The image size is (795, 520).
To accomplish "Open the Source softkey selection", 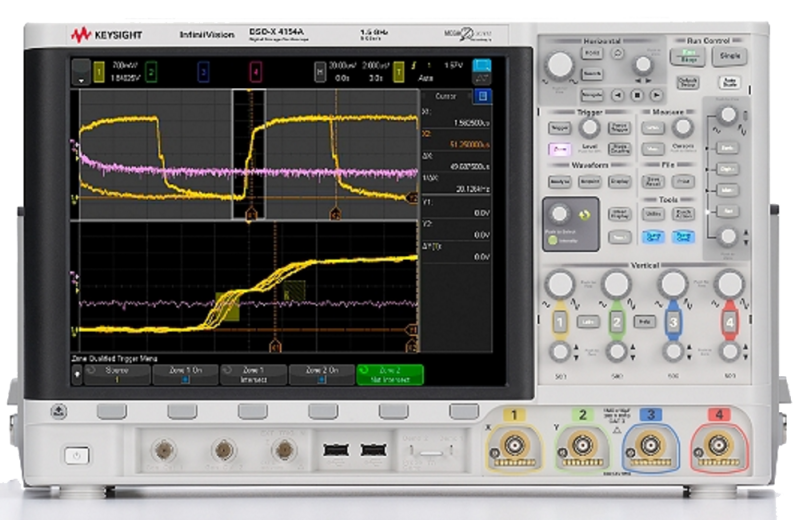I will click(117, 375).
